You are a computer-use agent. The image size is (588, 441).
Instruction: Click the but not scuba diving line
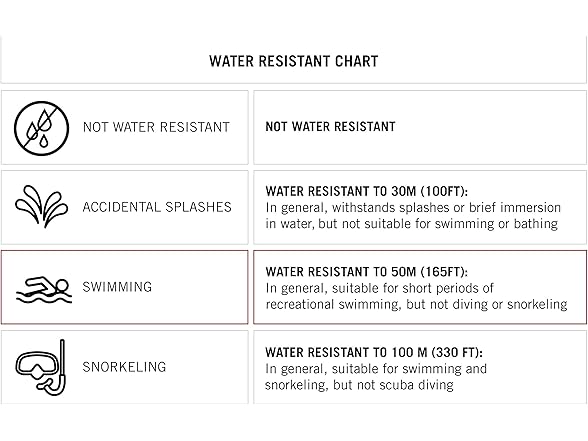[x=359, y=385]
